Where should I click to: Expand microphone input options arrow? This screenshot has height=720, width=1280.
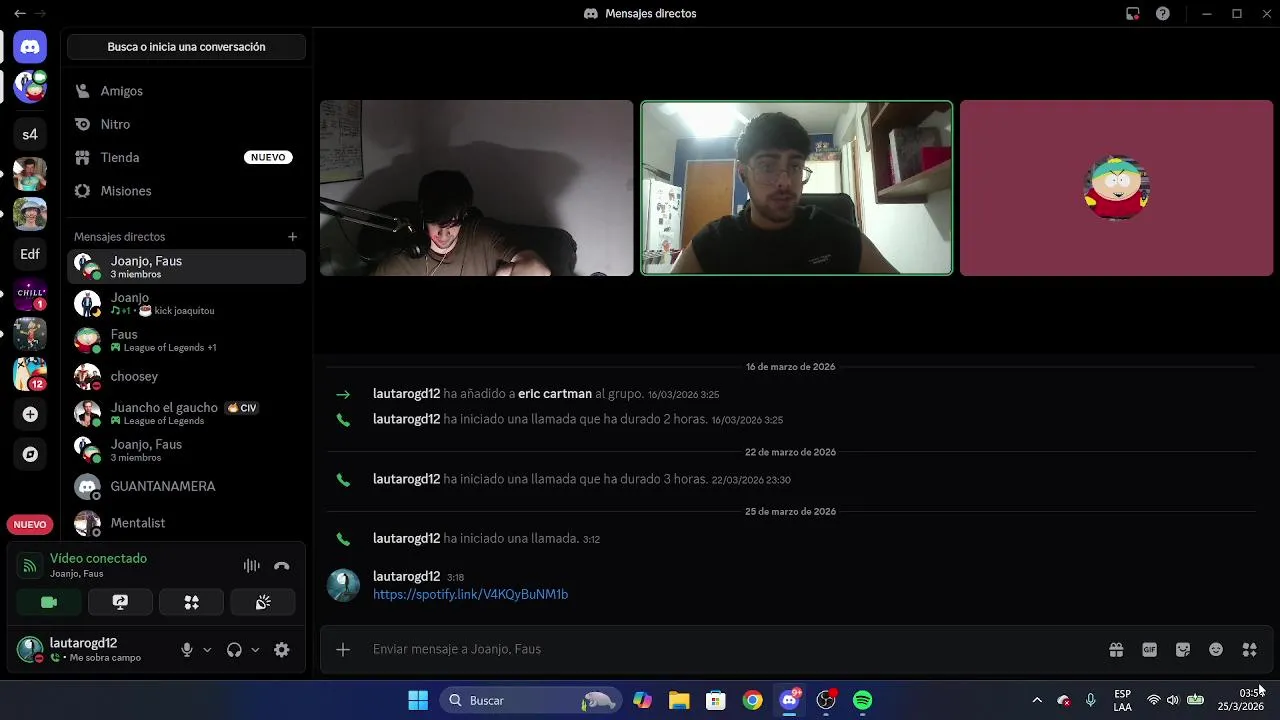pyautogui.click(x=207, y=650)
